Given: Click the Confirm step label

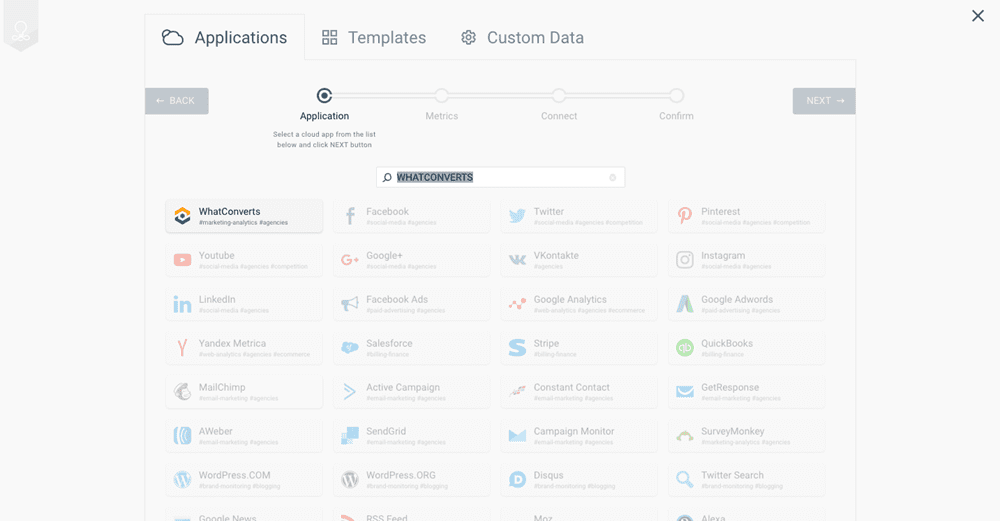Looking at the screenshot, I should point(676,116).
